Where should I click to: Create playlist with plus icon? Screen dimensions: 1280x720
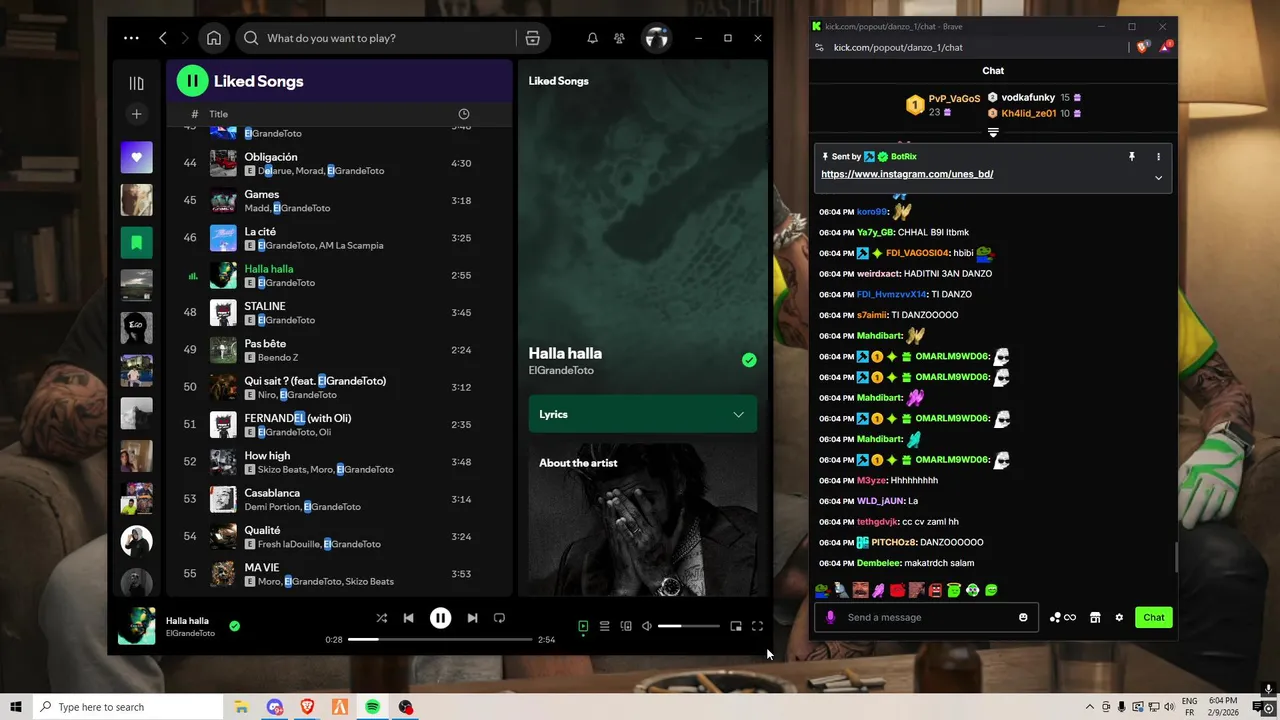pyautogui.click(x=137, y=114)
